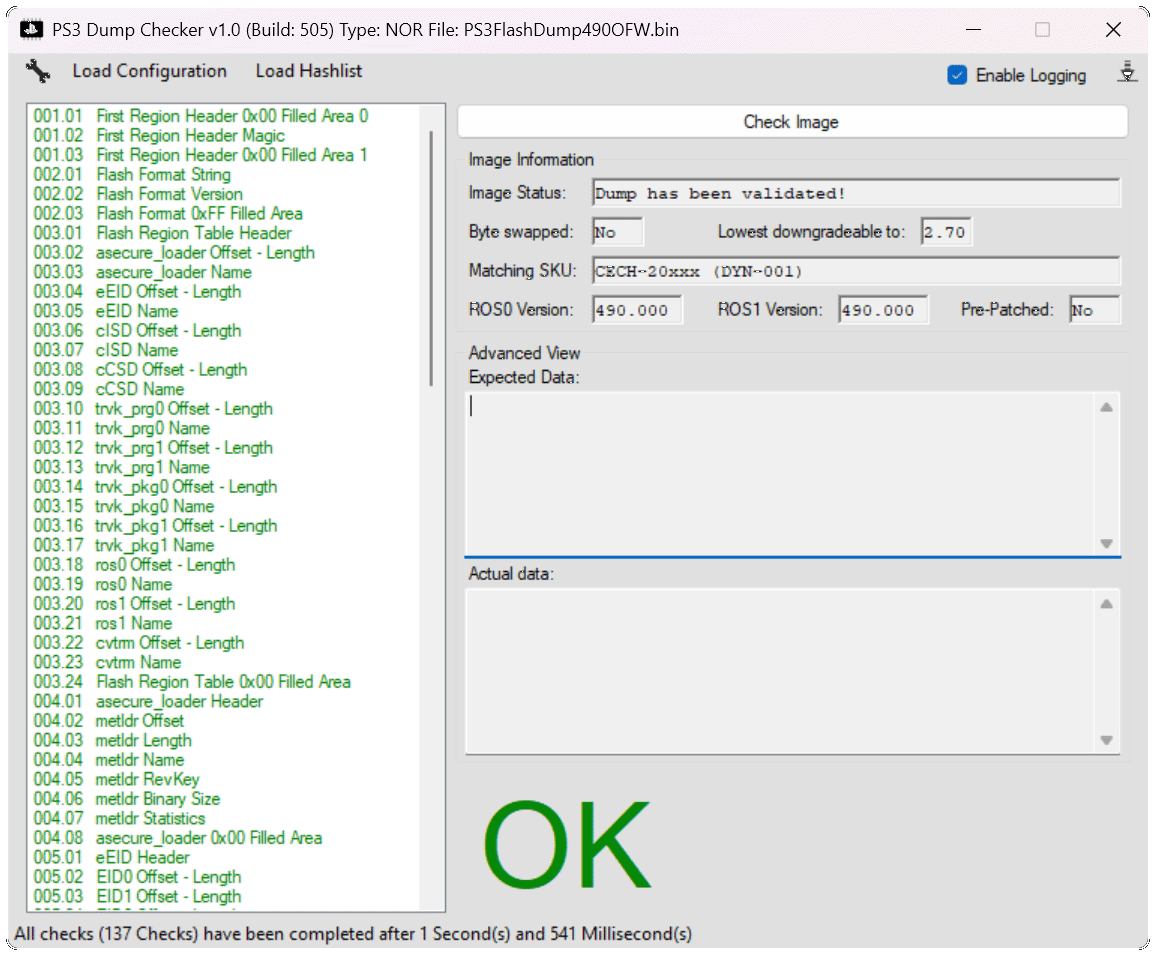Click the wrench configuration icon

tap(38, 71)
